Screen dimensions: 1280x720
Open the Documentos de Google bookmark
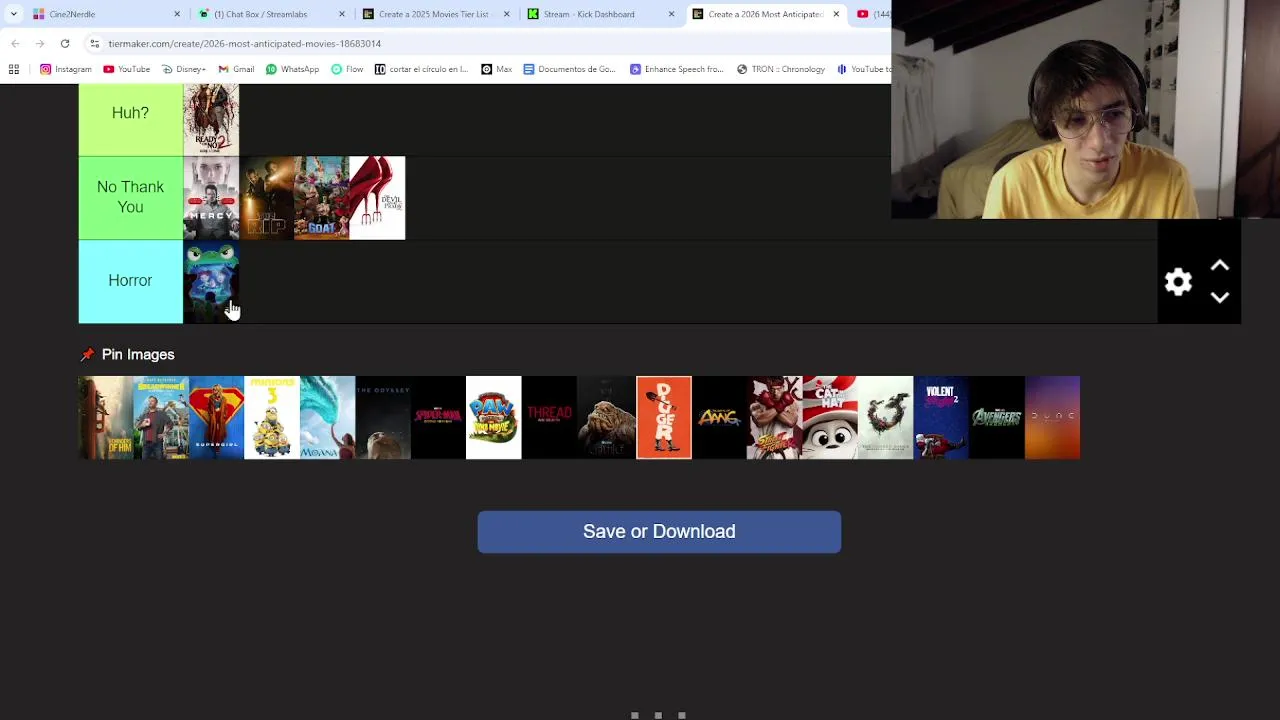569,69
